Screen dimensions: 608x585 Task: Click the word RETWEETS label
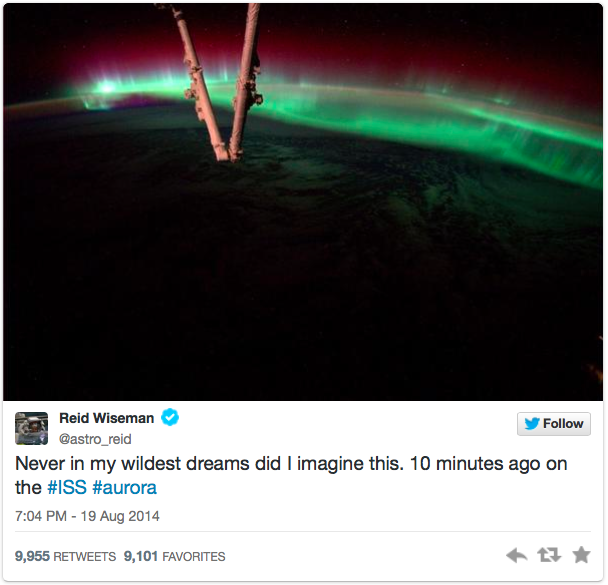(x=85, y=557)
